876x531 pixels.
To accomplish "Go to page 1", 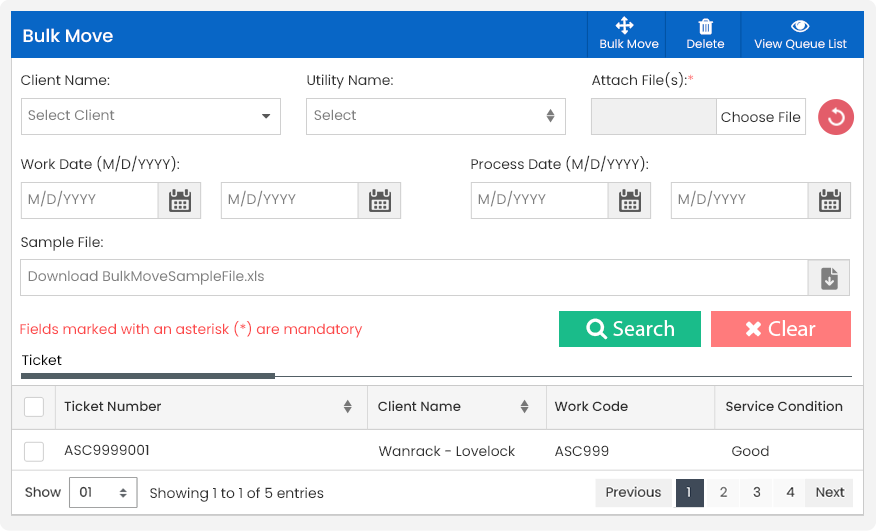I will point(689,492).
